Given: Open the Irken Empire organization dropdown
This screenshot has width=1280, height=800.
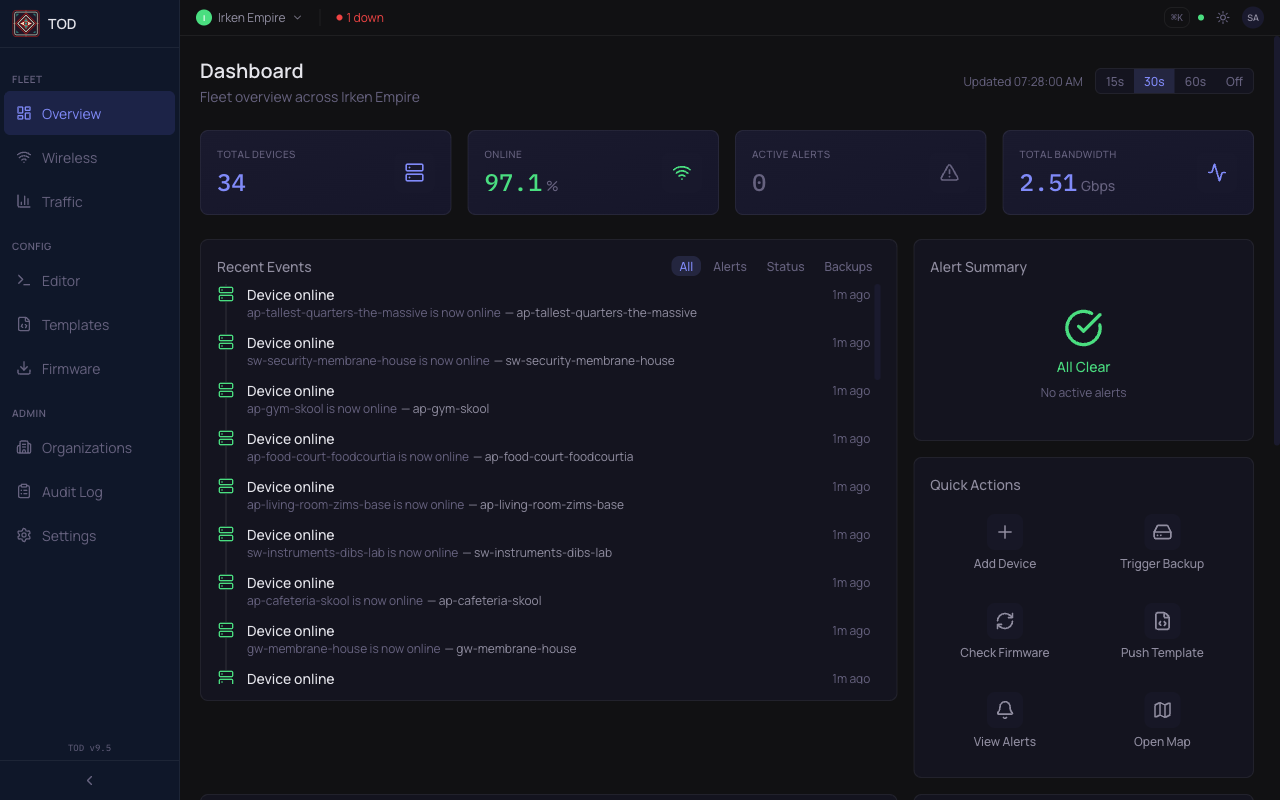Looking at the screenshot, I should [x=249, y=17].
